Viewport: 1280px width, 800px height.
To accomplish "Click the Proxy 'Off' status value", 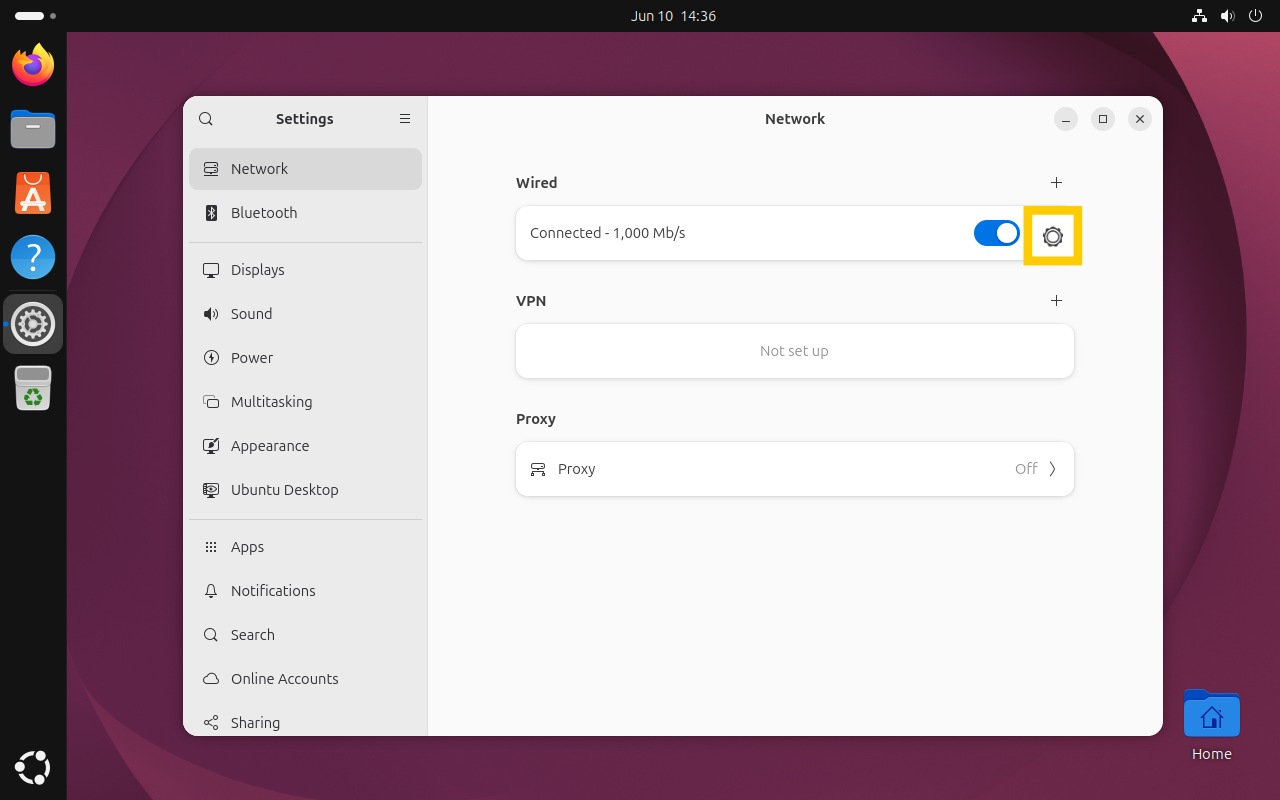I will pyautogui.click(x=1026, y=469).
